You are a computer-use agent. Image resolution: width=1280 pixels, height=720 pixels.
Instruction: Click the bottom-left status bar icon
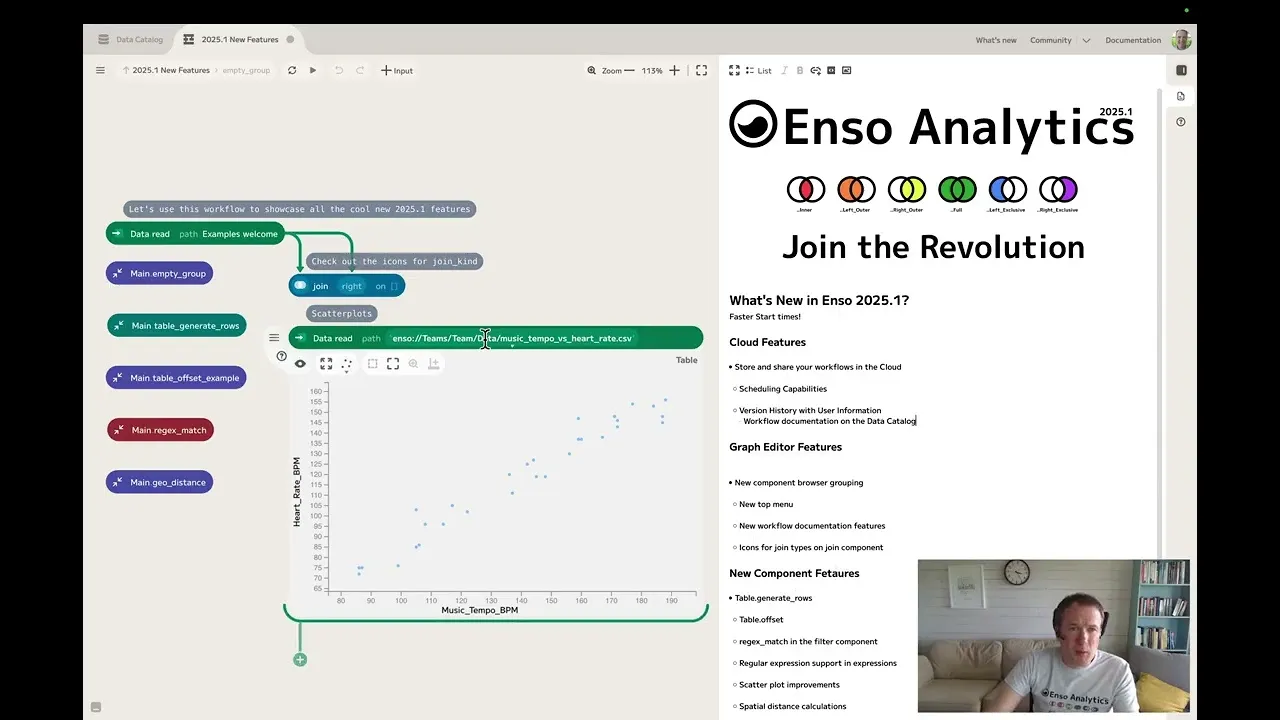click(96, 707)
